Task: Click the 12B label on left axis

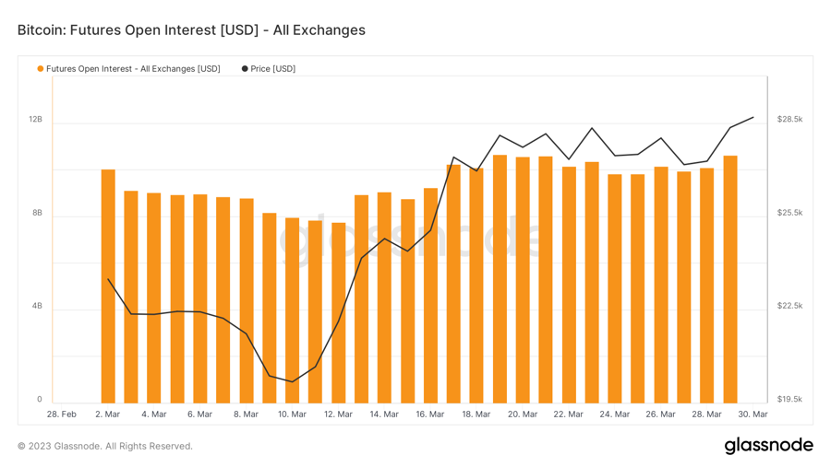Action: tap(35, 119)
